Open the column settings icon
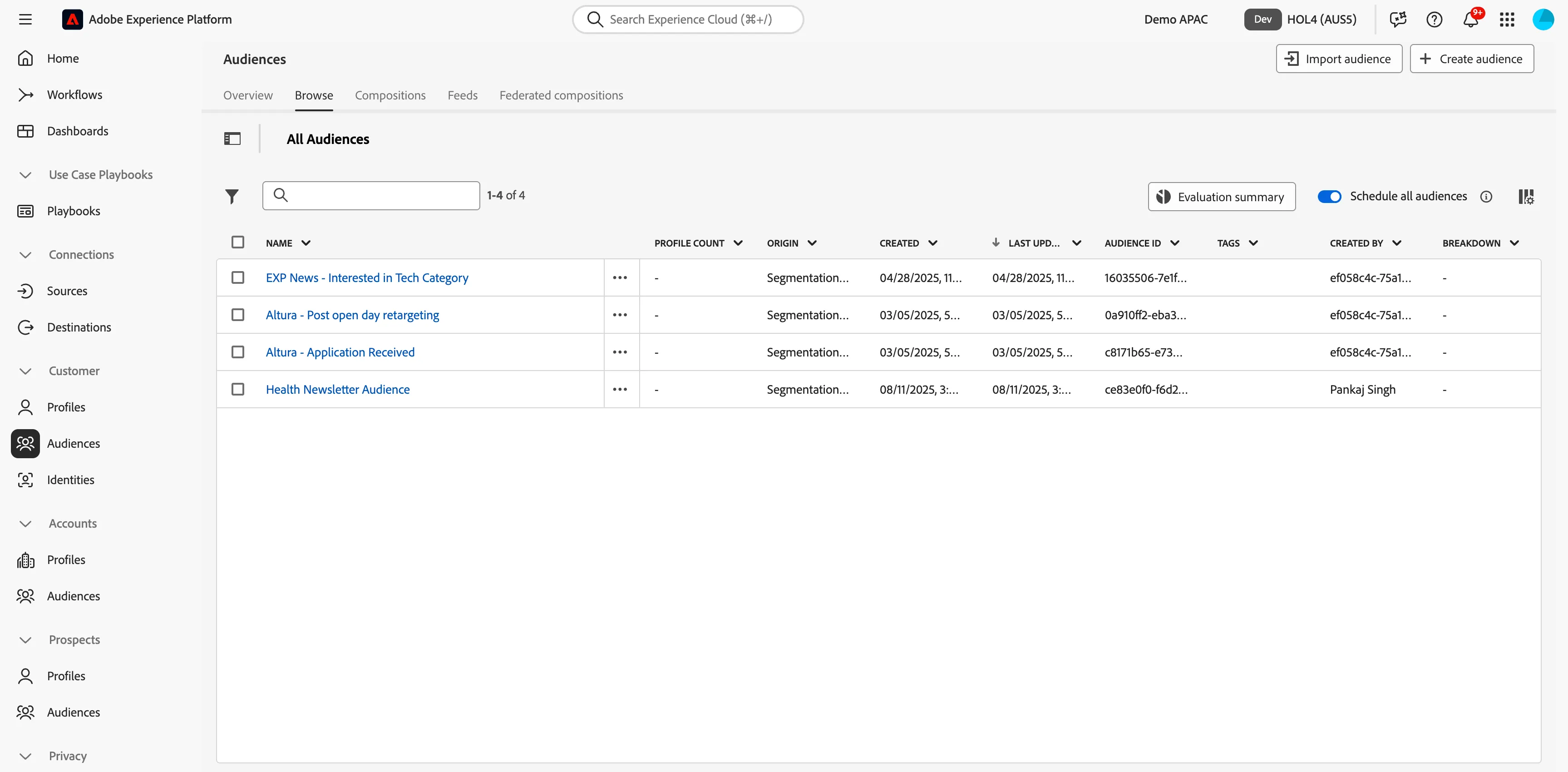This screenshot has height=772, width=1568. [x=1526, y=197]
